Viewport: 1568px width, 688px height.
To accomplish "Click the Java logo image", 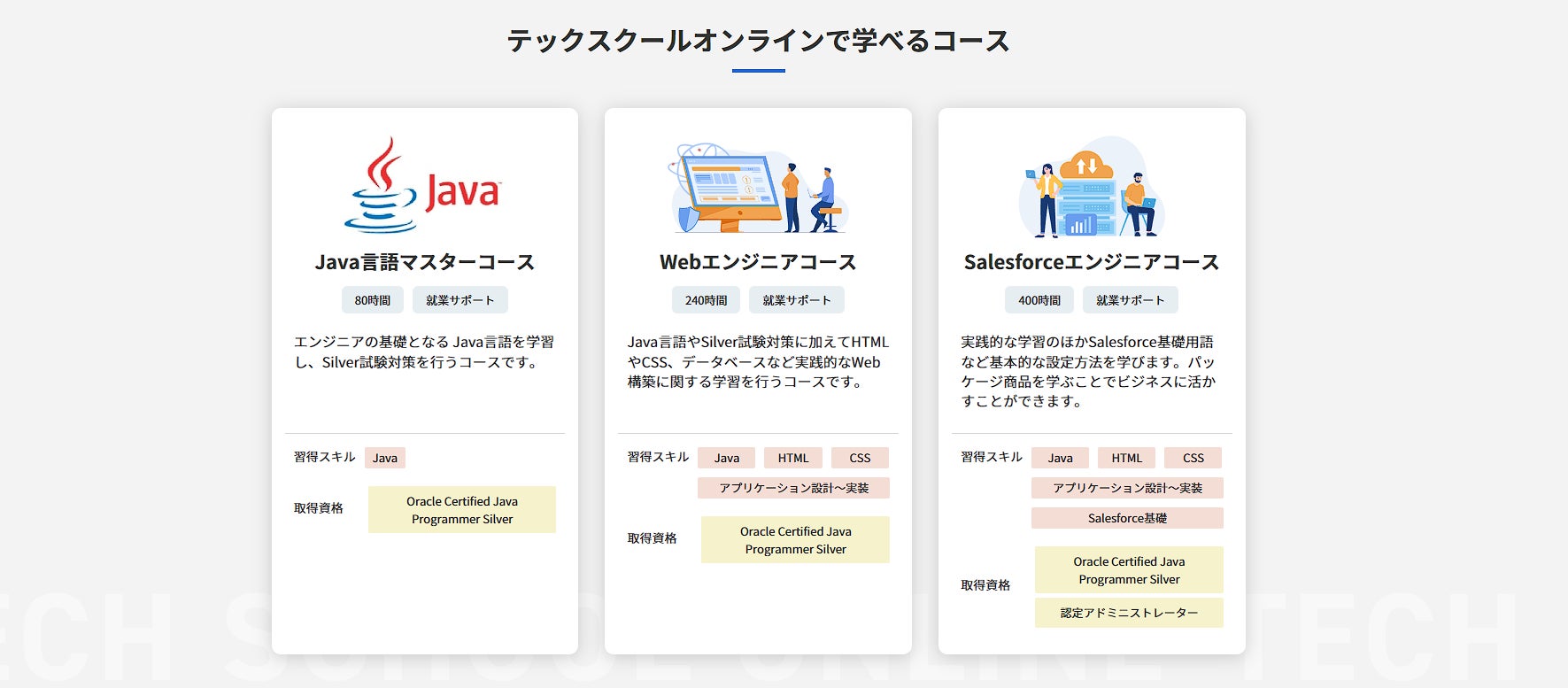I will coord(423,185).
